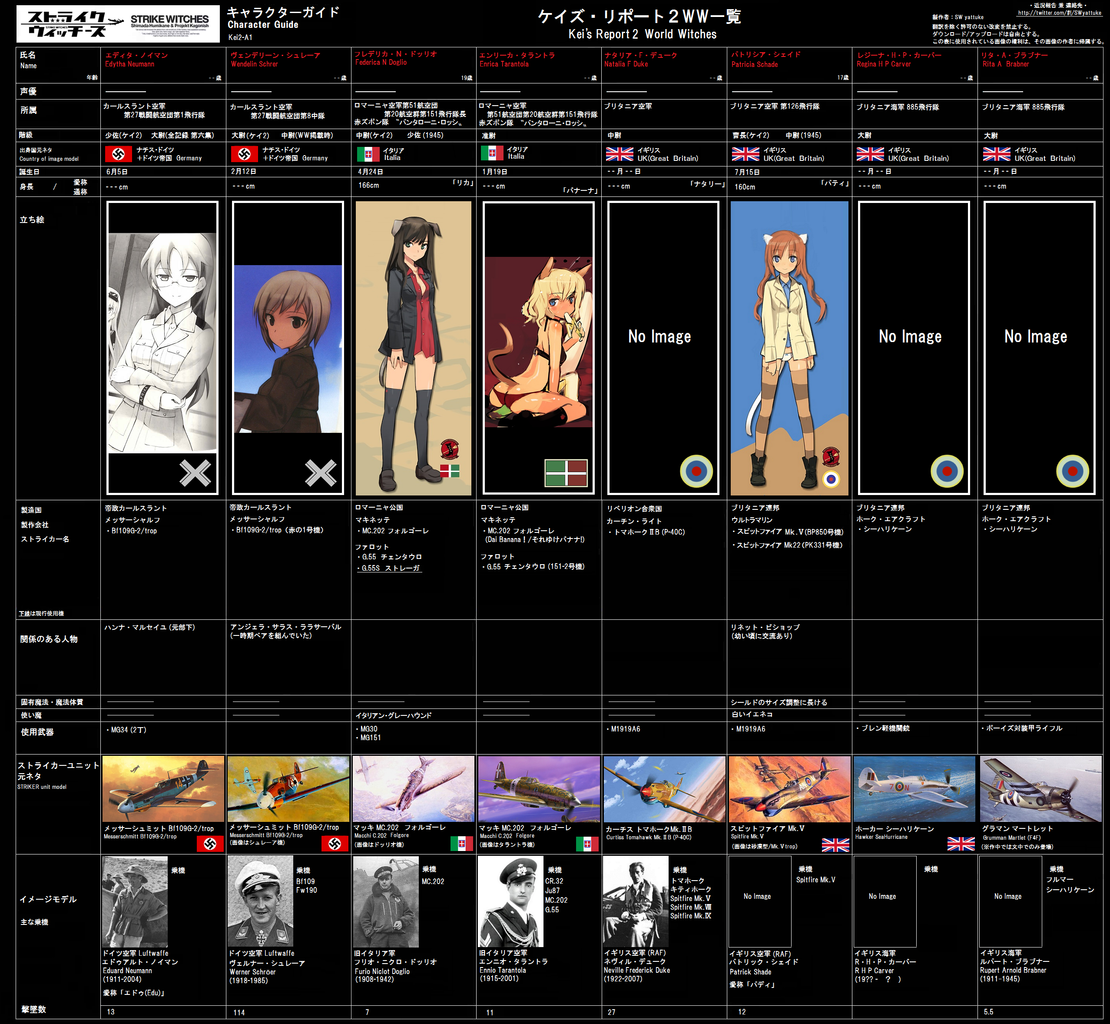
Task: Click Ennio Tarantola's pilot photograph
Action: [510, 901]
